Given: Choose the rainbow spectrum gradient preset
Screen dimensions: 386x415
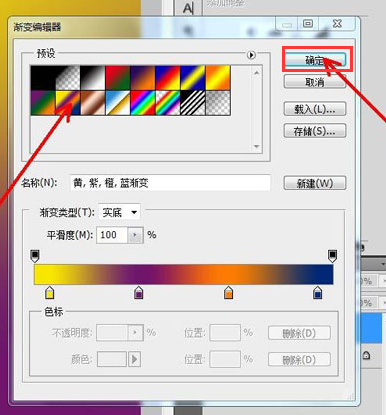Looking at the screenshot, I should pyautogui.click(x=143, y=103).
